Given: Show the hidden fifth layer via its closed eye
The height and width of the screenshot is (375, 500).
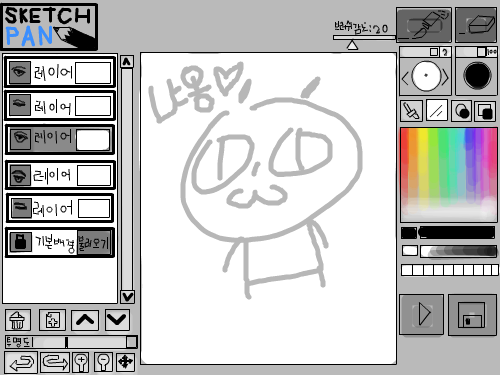Looking at the screenshot, I should point(21,208).
